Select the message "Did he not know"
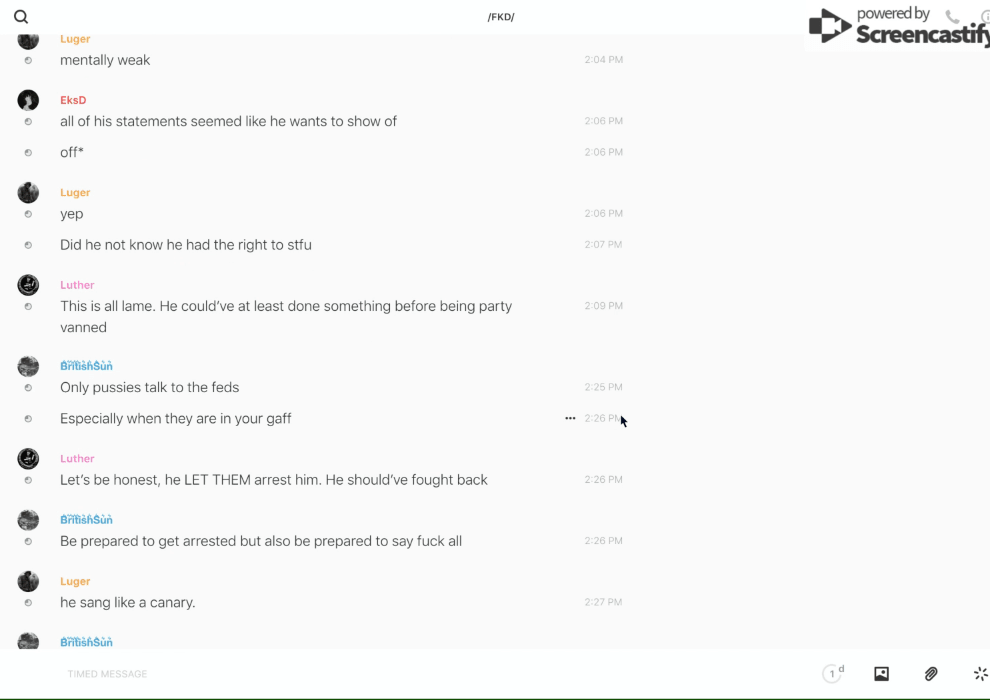Viewport: 990px width, 700px height. [186, 245]
